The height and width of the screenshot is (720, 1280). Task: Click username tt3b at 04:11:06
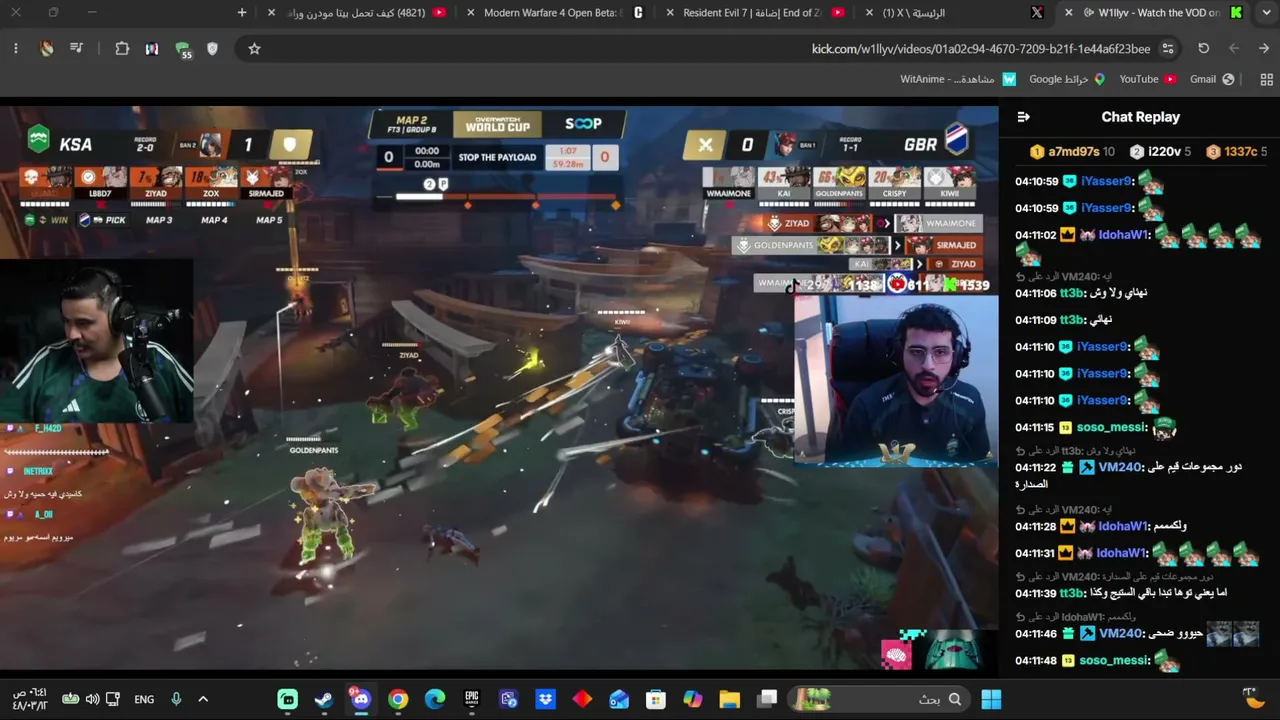click(1072, 293)
